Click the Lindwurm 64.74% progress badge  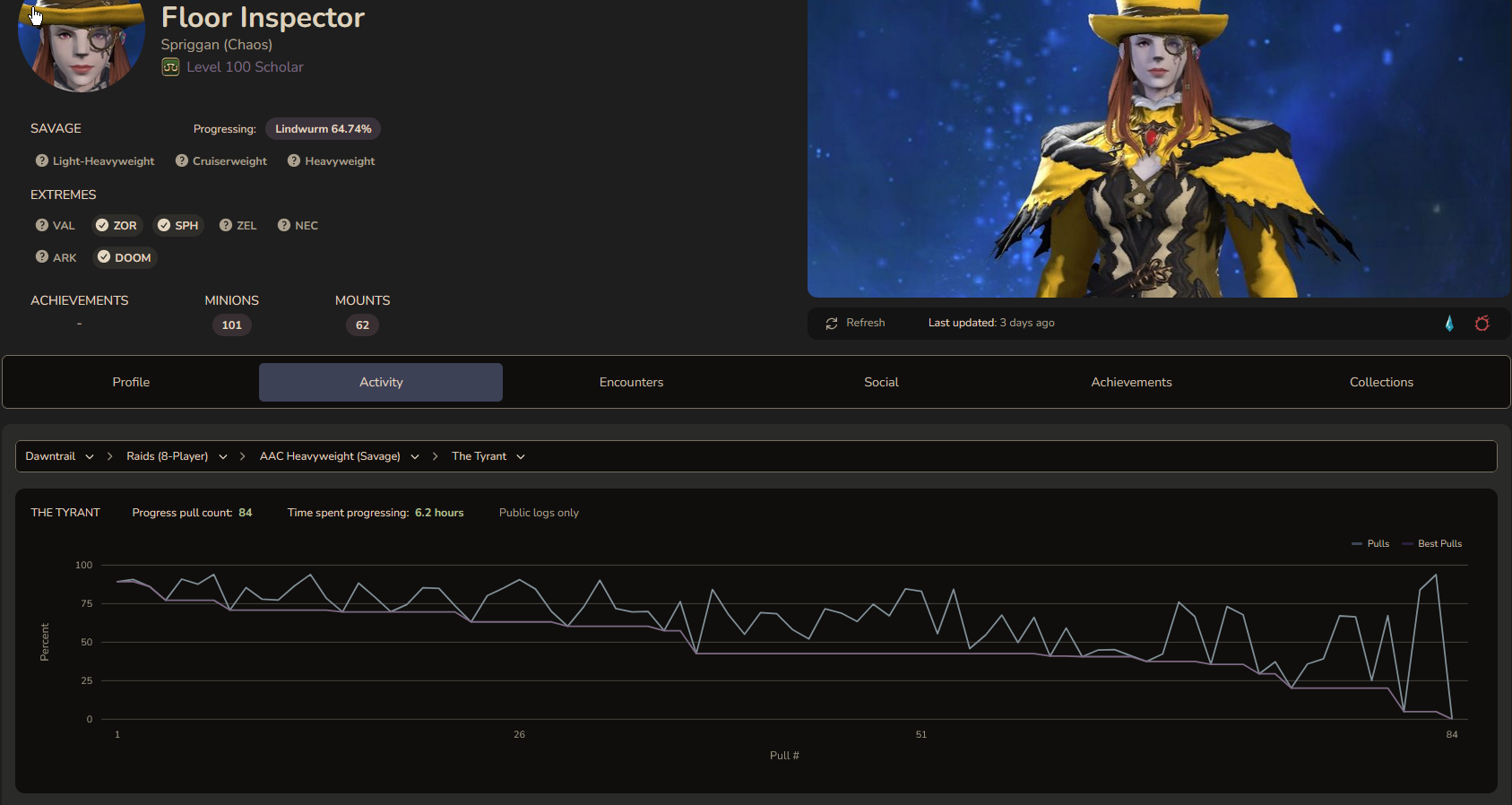coord(323,129)
